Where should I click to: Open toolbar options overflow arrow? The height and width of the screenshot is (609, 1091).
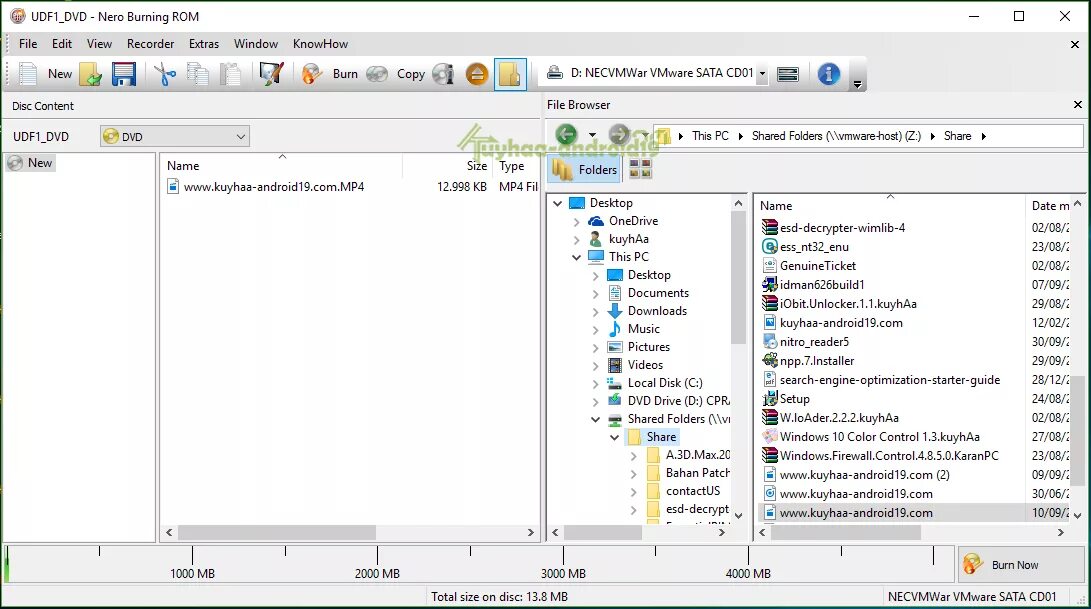pos(857,84)
